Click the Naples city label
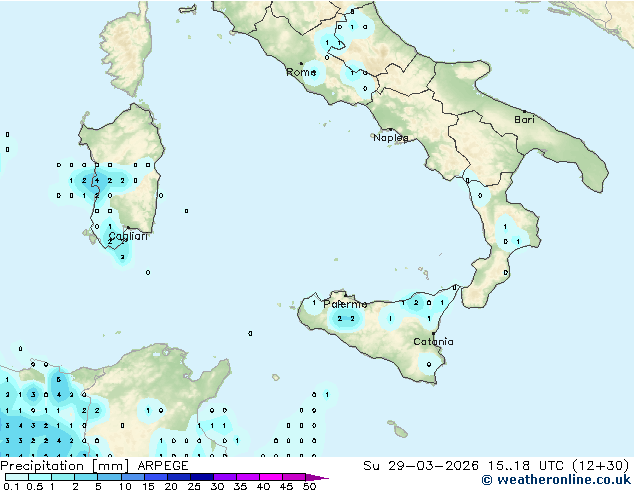This screenshot has height=490, width=634. point(391,138)
